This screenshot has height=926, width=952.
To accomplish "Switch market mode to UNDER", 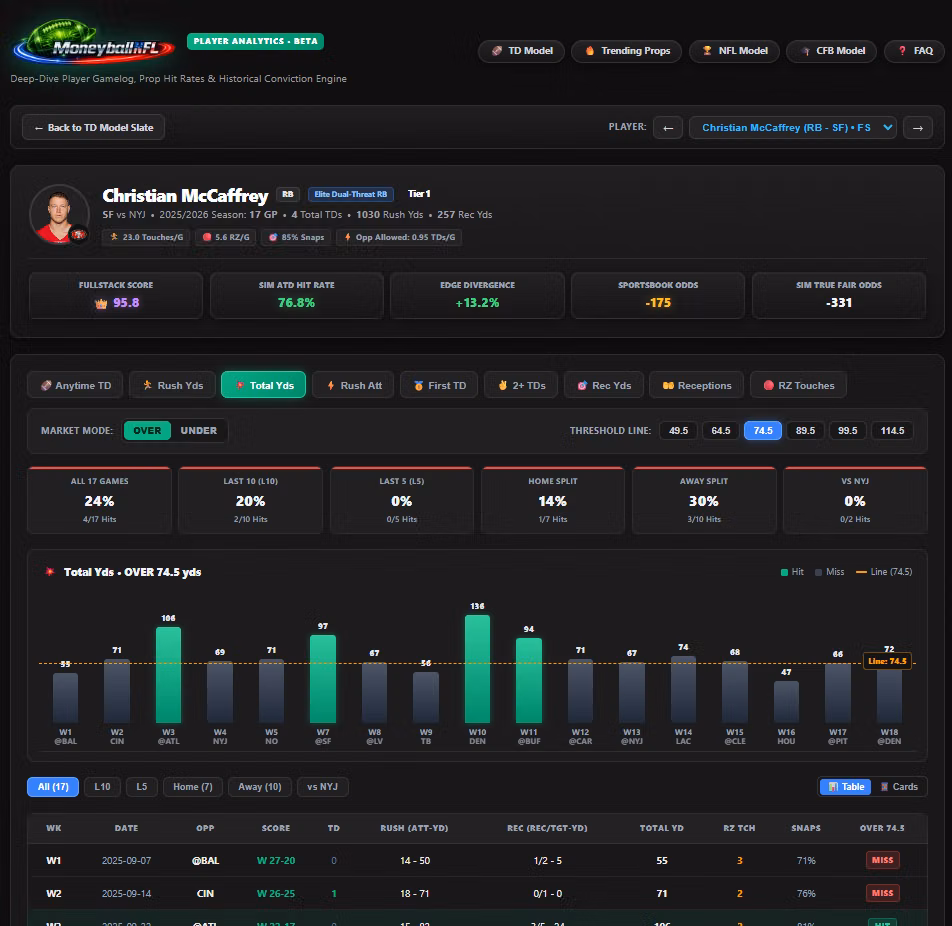I will click(x=199, y=431).
